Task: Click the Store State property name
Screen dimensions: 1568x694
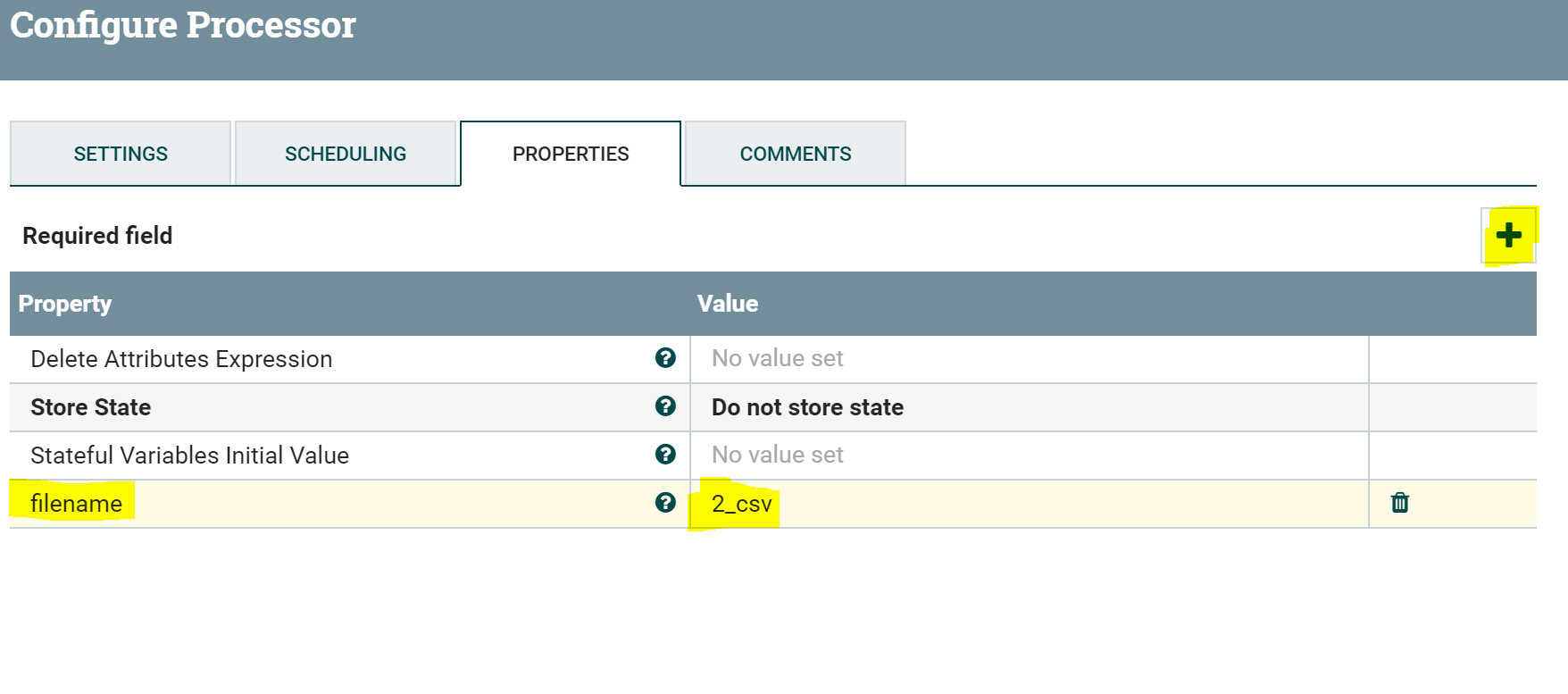Action: (91, 407)
